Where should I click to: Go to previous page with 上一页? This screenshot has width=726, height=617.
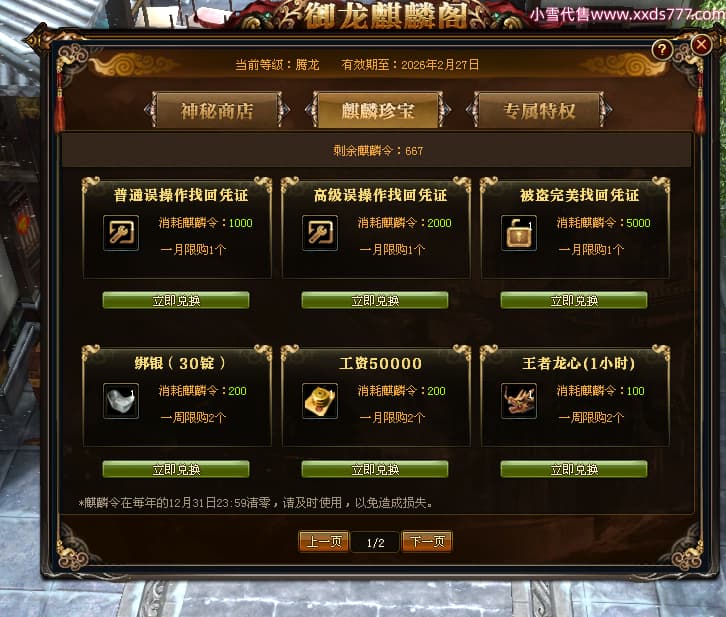324,542
